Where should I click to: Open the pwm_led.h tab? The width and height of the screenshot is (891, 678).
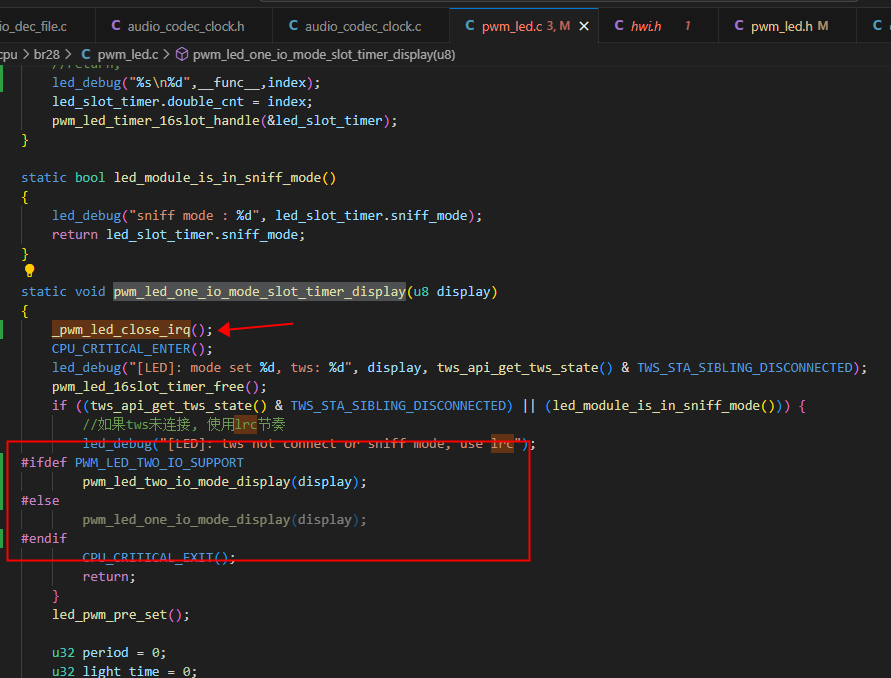[x=787, y=26]
